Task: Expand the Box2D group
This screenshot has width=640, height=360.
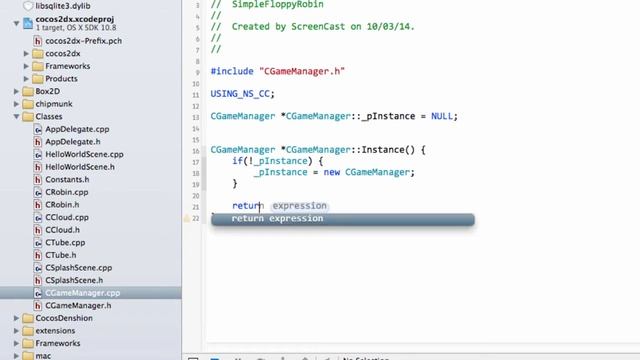Action: (16, 91)
